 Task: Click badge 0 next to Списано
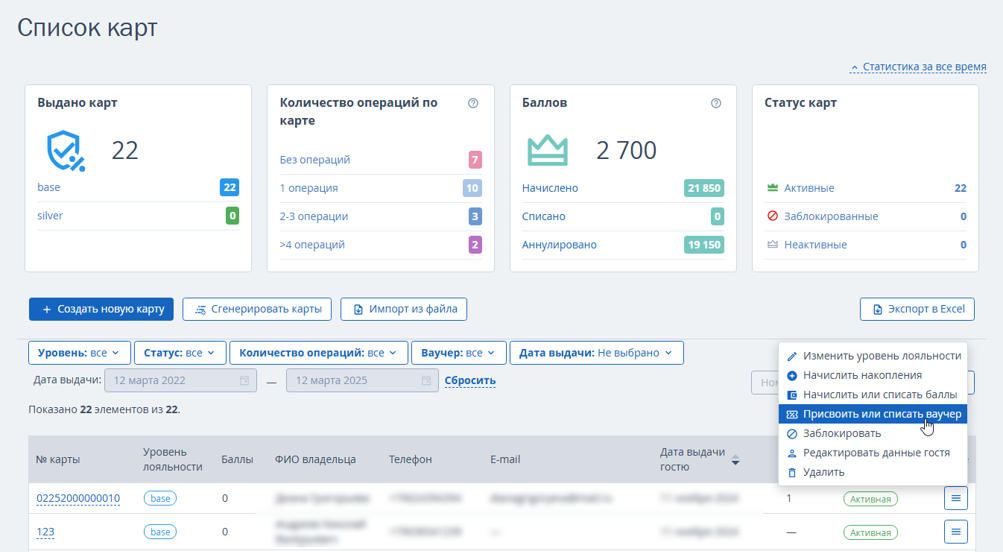(x=717, y=216)
